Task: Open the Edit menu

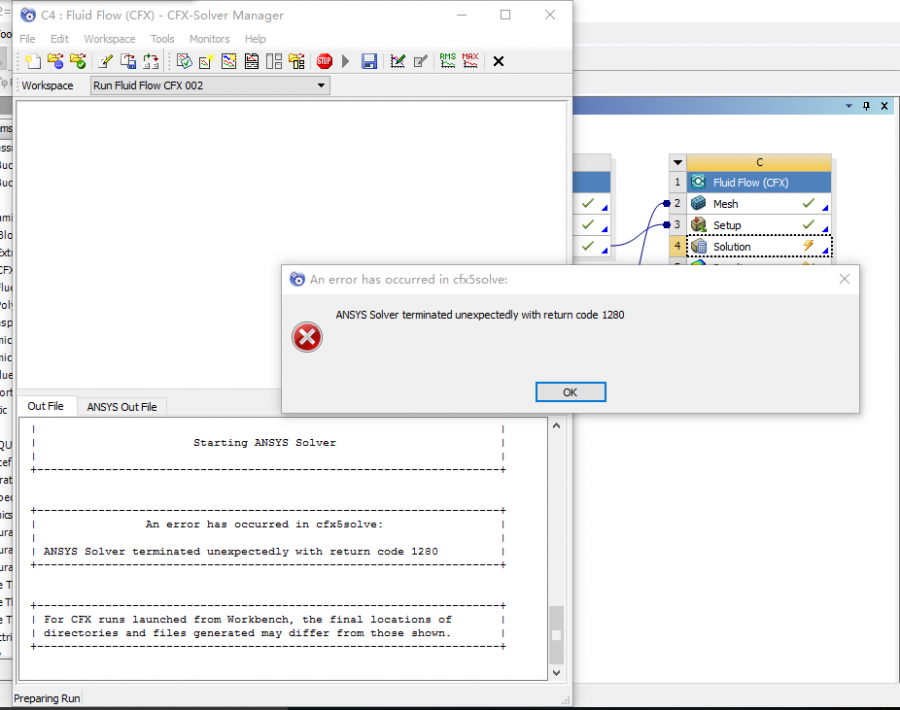Action: [x=59, y=39]
